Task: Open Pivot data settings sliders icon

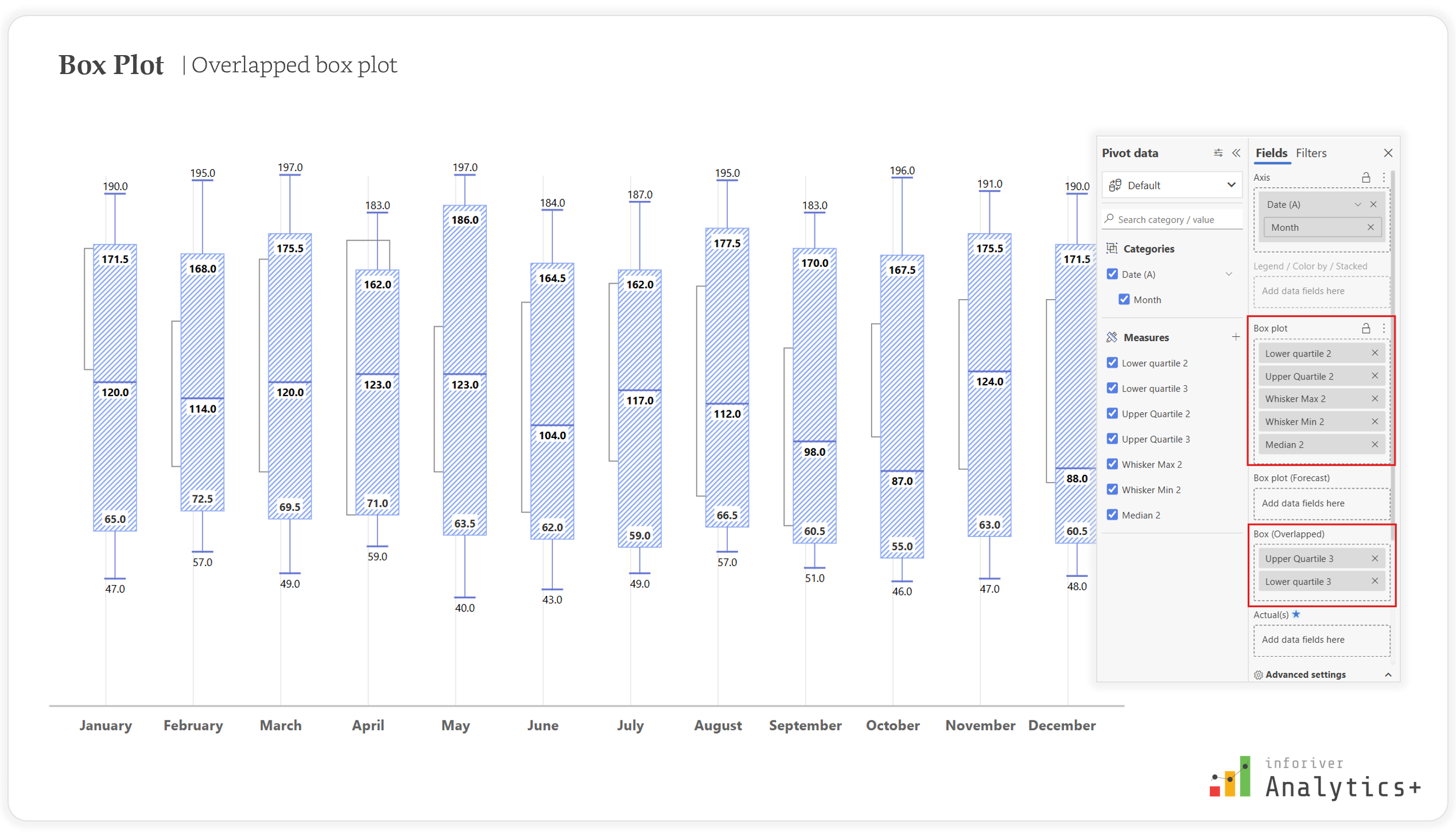Action: [x=1218, y=153]
